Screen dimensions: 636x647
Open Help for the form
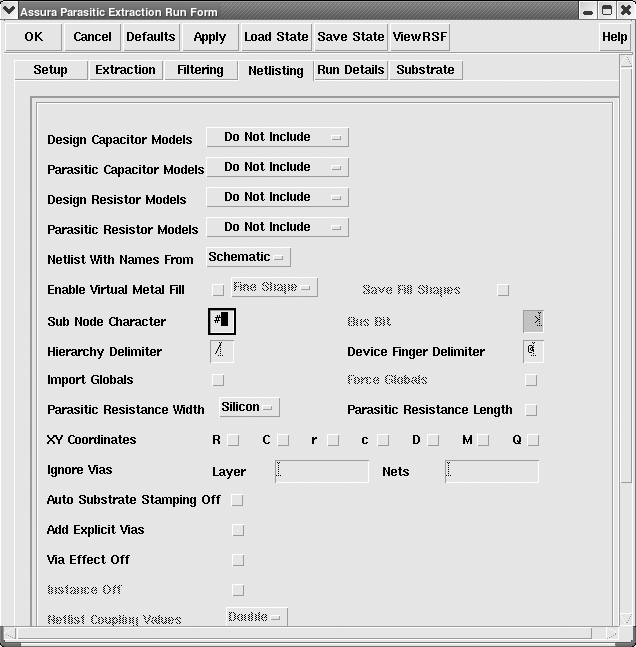tap(615, 37)
